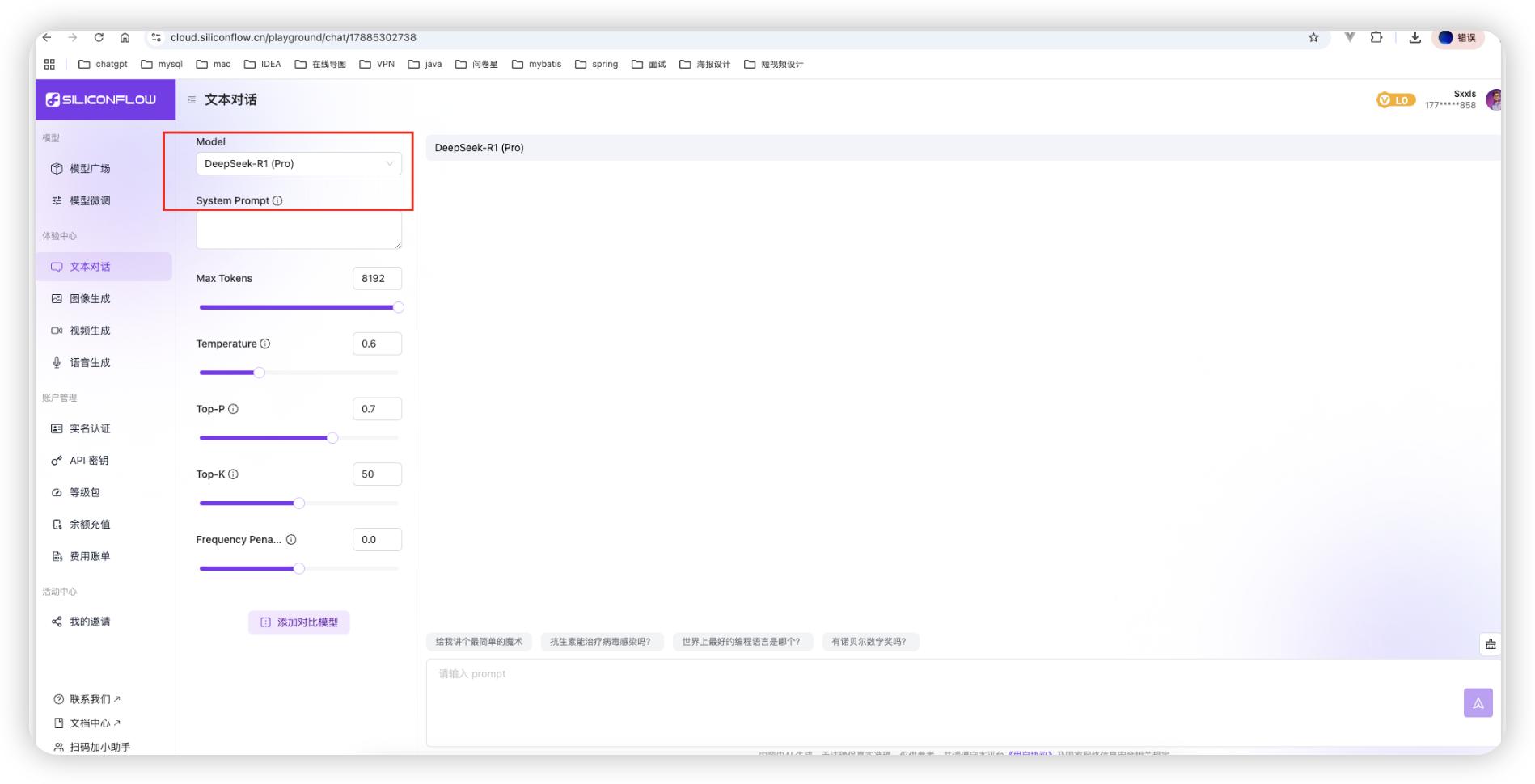
Task: Use the 有诺贝尔数学奖吗? suggestion
Action: [869, 642]
